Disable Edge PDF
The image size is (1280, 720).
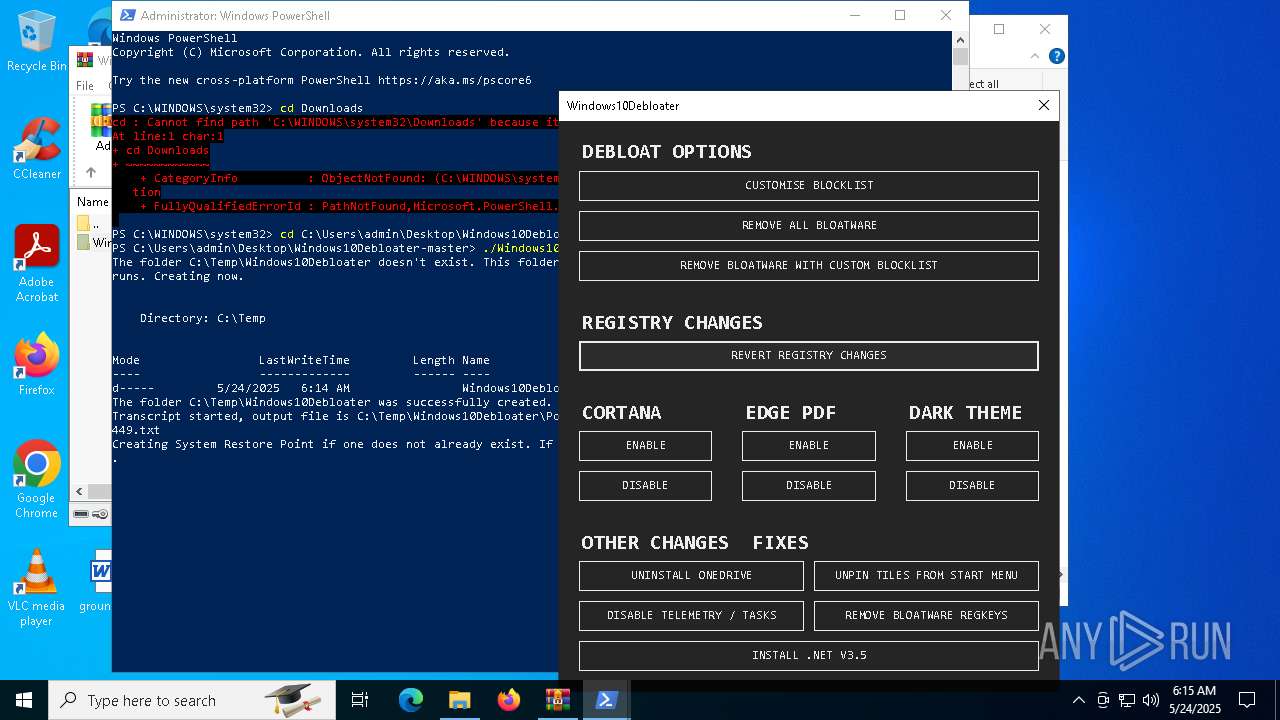pos(808,485)
